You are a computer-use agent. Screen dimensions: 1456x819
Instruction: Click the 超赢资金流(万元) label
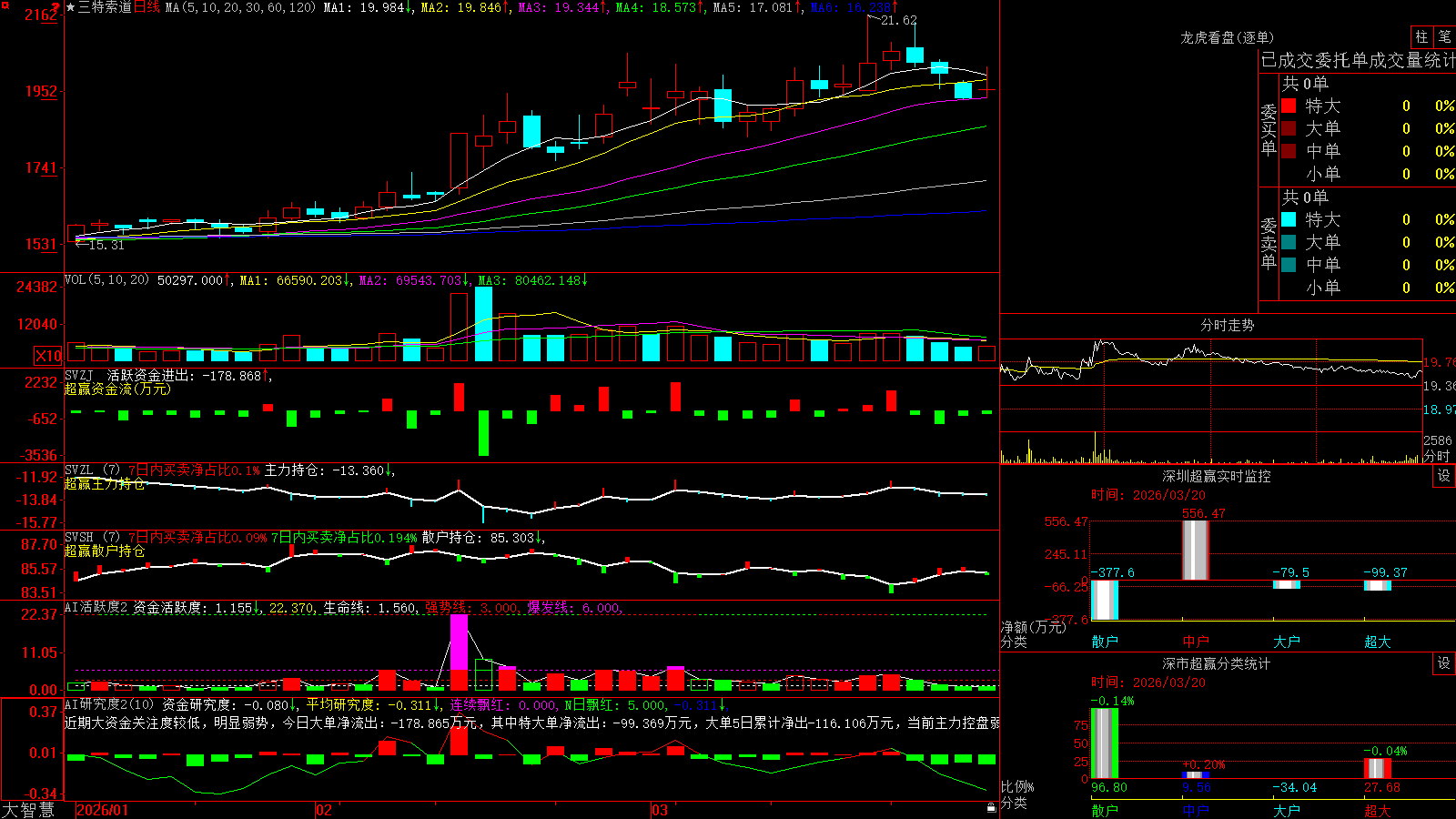tap(117, 389)
